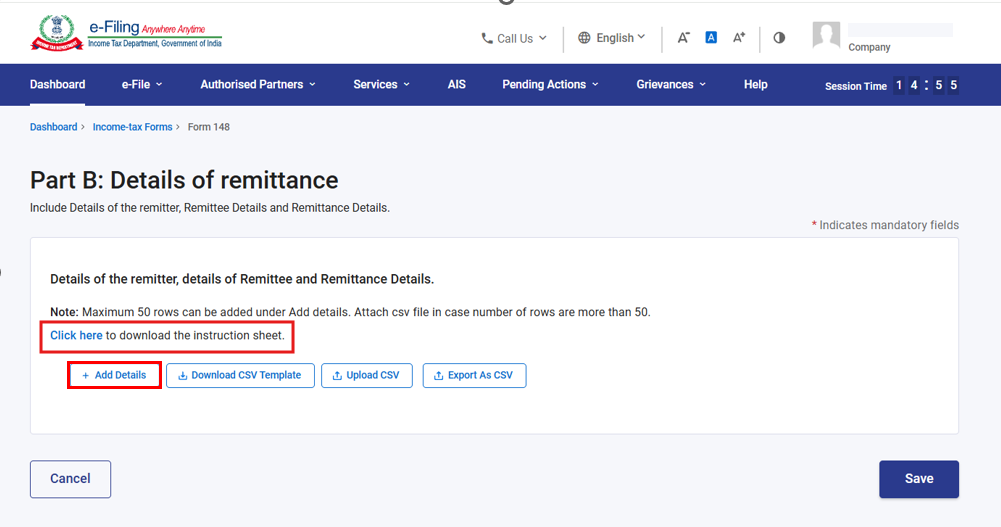Viewport: 1001px width, 527px height.
Task: Increase font size with A+ icon
Action: [739, 38]
